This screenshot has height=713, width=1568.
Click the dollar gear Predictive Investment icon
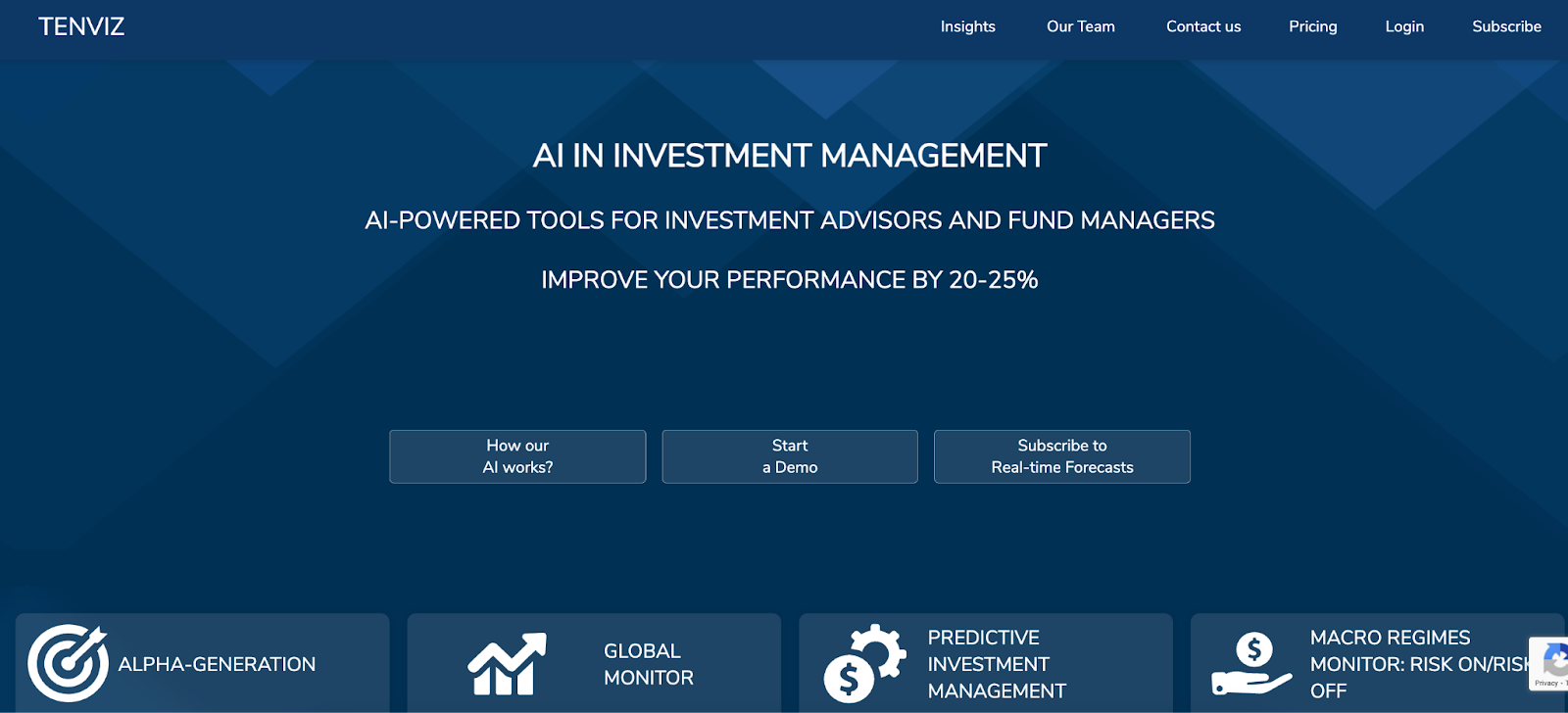coord(864,663)
